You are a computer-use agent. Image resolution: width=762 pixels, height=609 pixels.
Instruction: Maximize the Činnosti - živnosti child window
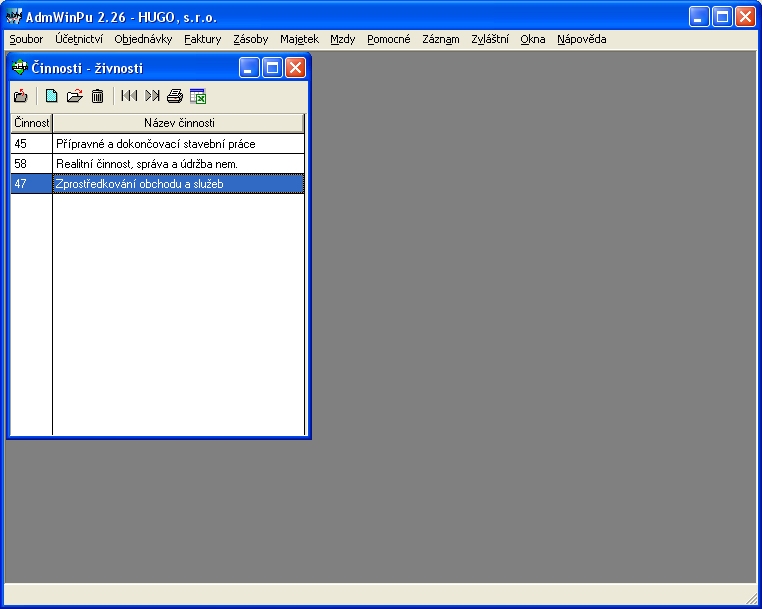[x=273, y=68]
